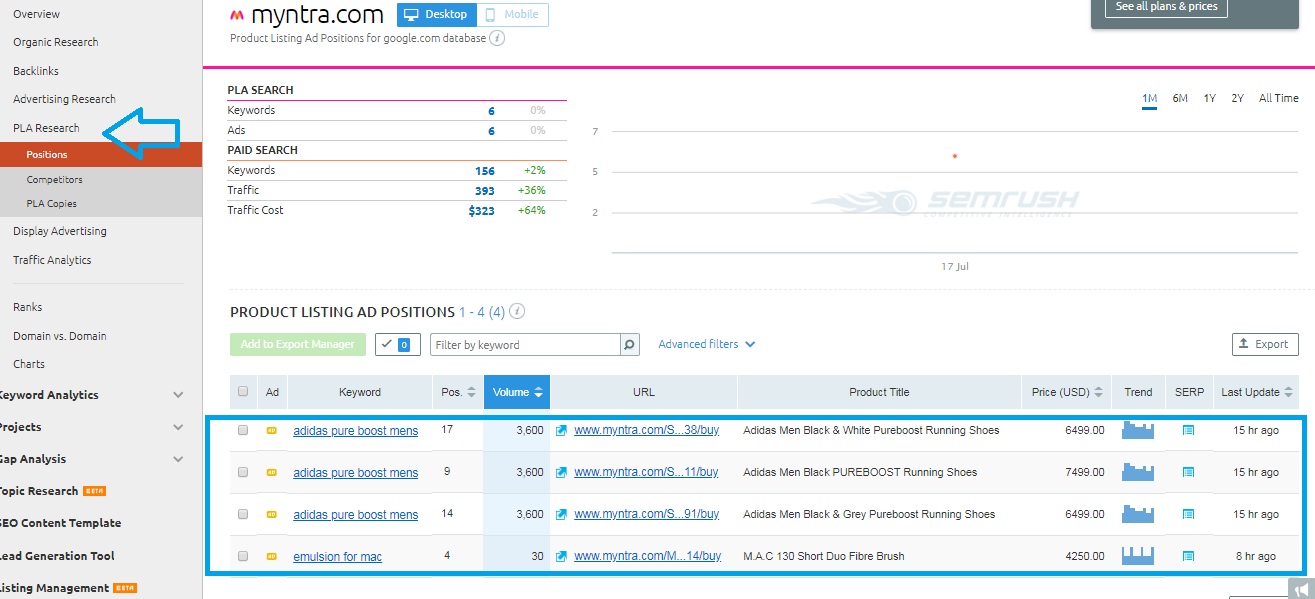Image resolution: width=1315 pixels, height=599 pixels.
Task: Click the trend chart for Black PUREBOOST row
Action: 1138,472
